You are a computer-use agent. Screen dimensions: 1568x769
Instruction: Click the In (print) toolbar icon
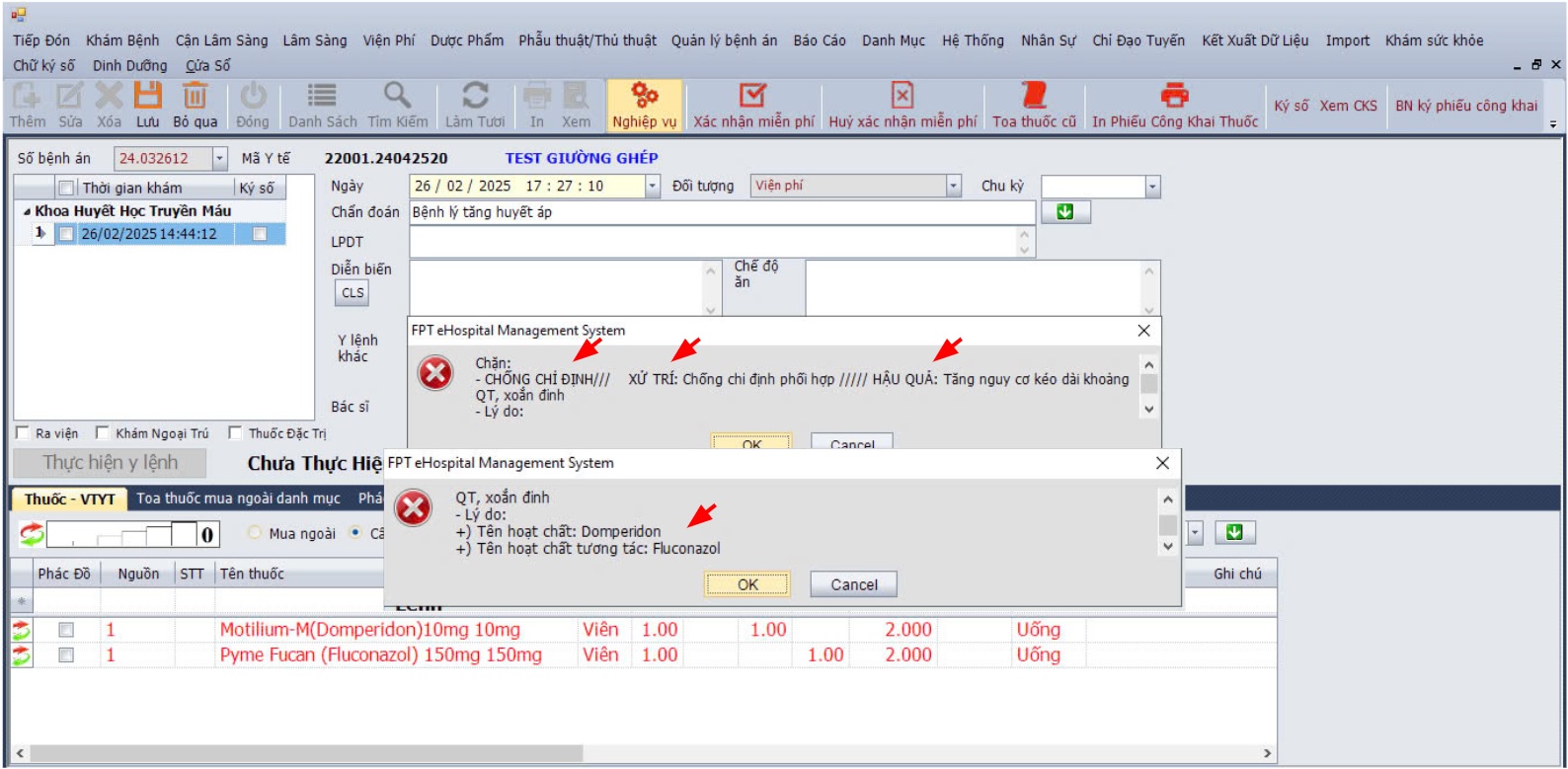click(536, 95)
